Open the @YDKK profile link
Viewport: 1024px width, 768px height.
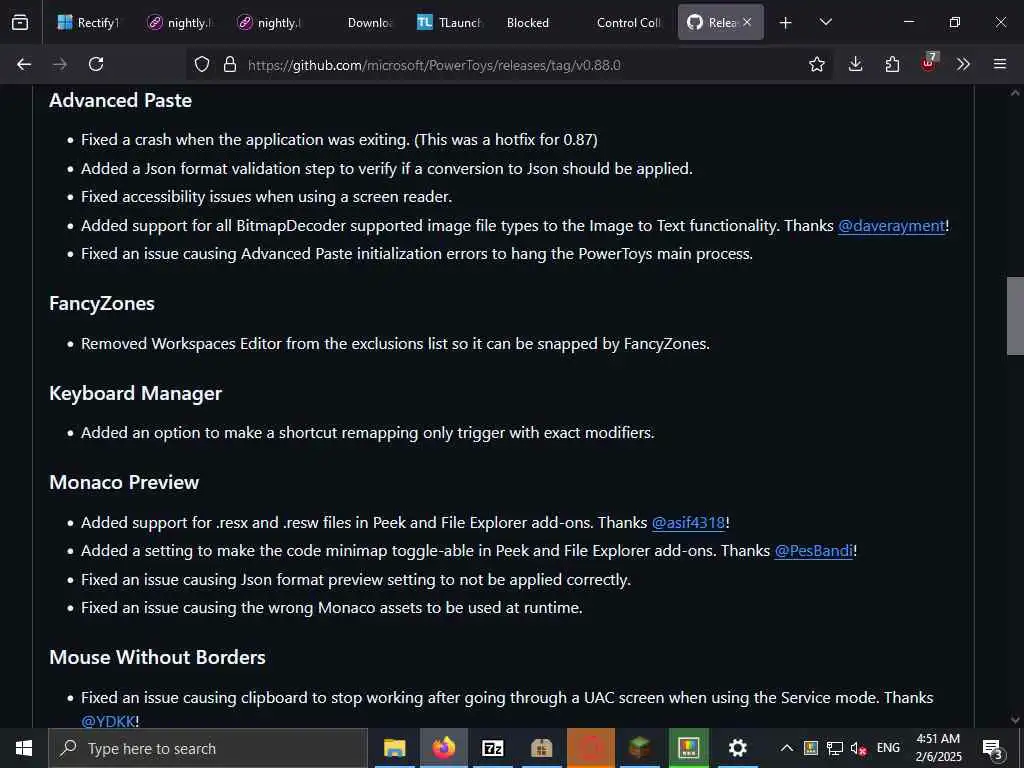tap(108, 721)
